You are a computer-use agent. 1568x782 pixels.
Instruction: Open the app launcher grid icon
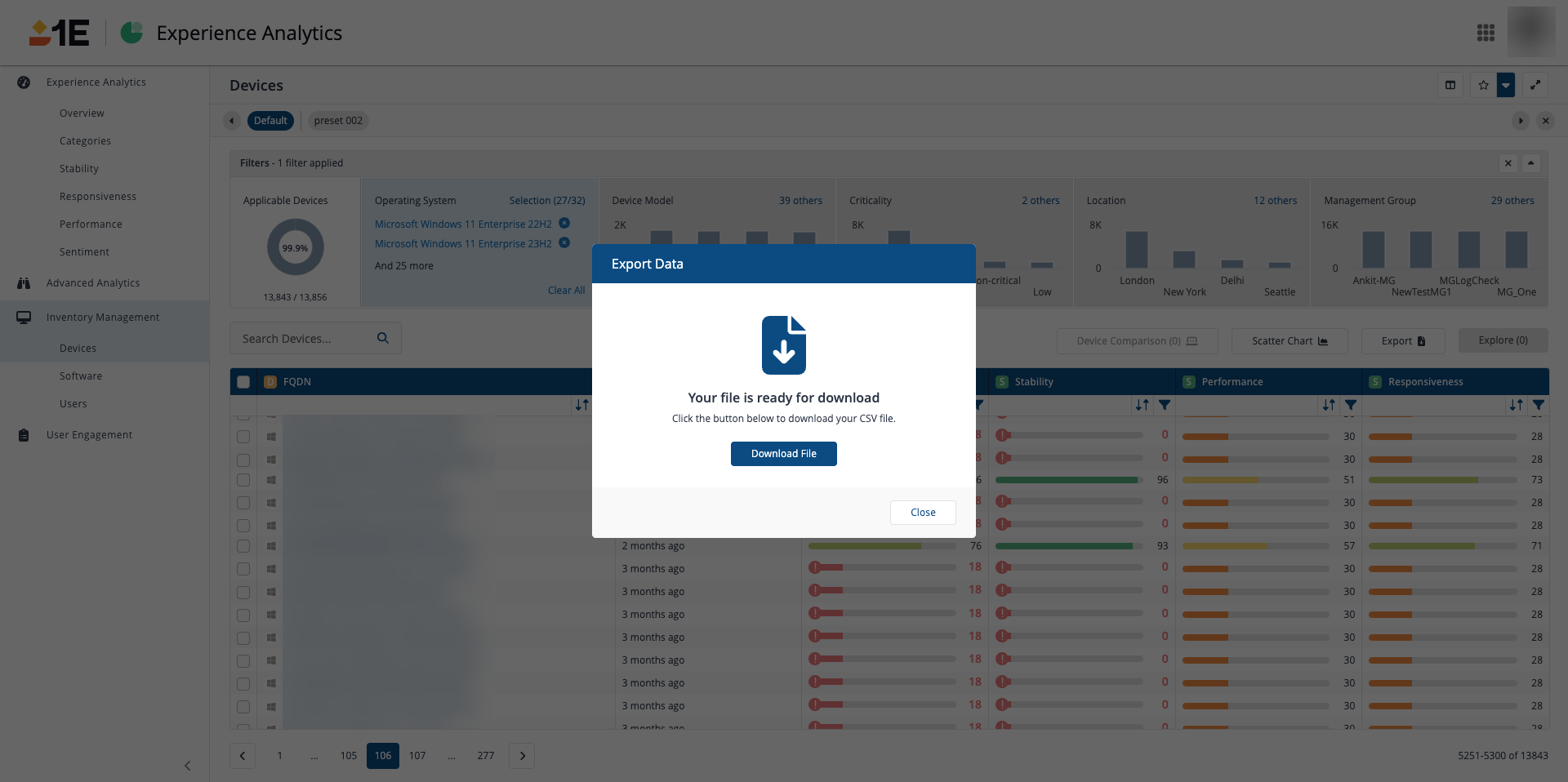pos(1486,33)
